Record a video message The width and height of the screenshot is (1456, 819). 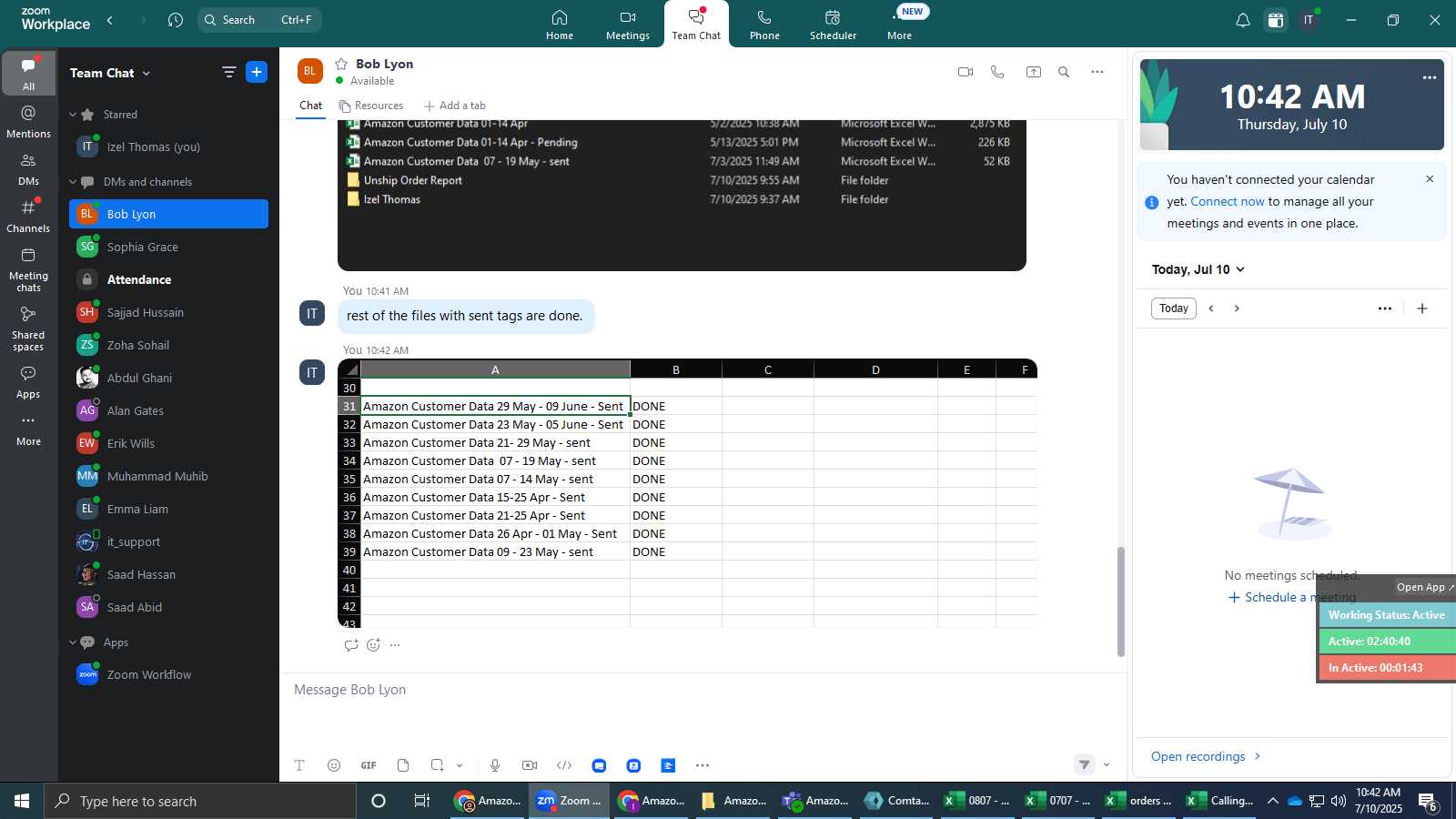[530, 765]
